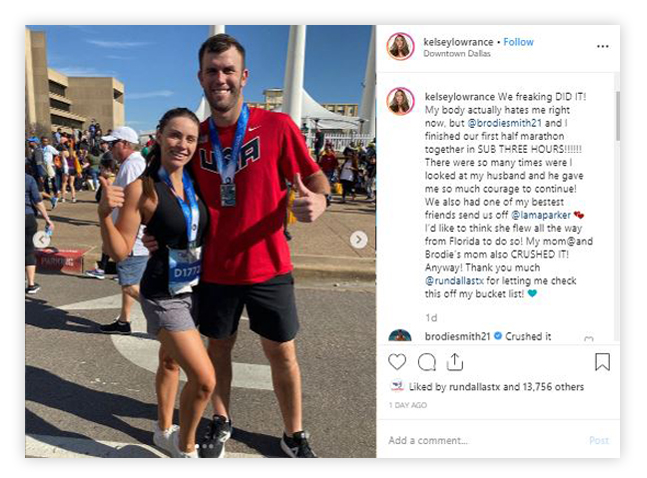Save post with the bookmark icon
This screenshot has width=647, height=478.
pyautogui.click(x=602, y=362)
